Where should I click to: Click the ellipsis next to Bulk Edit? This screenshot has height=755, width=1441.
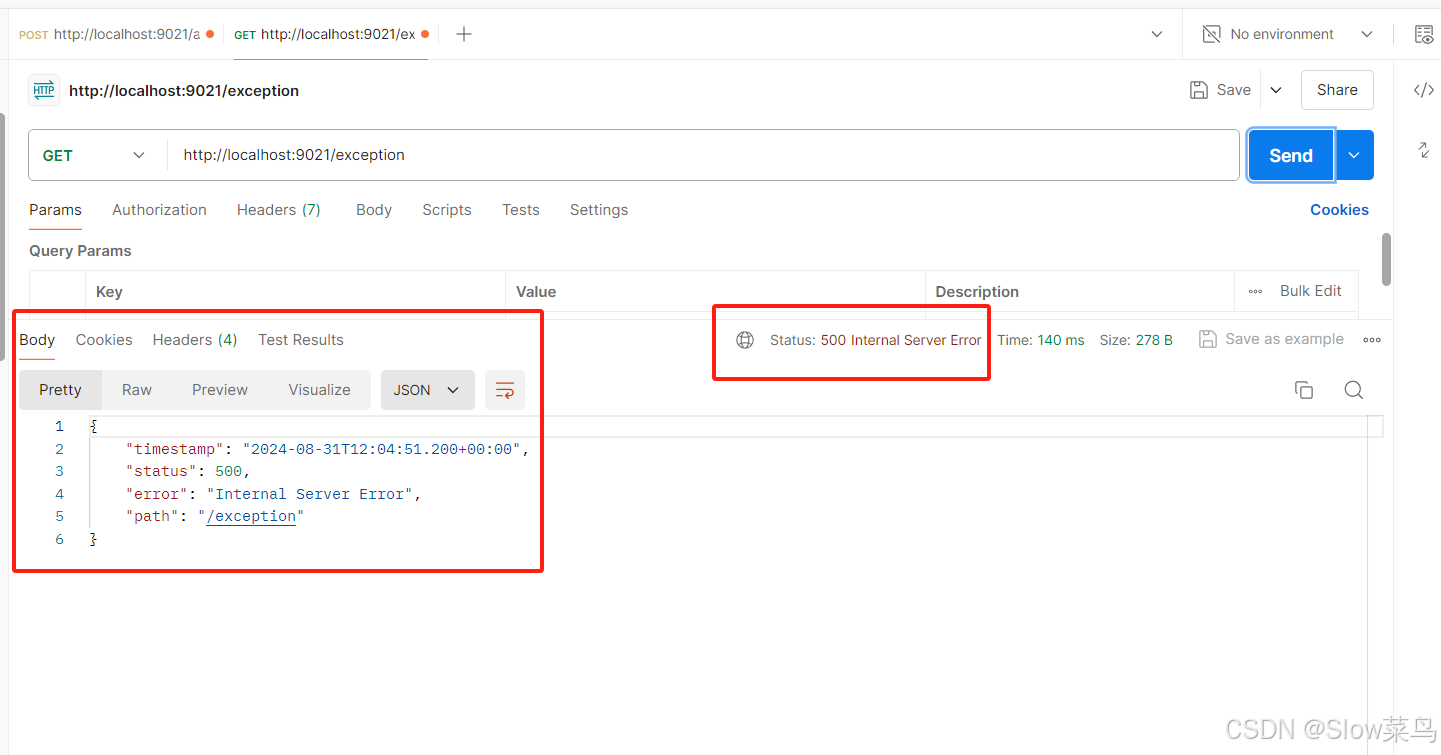pos(1256,291)
